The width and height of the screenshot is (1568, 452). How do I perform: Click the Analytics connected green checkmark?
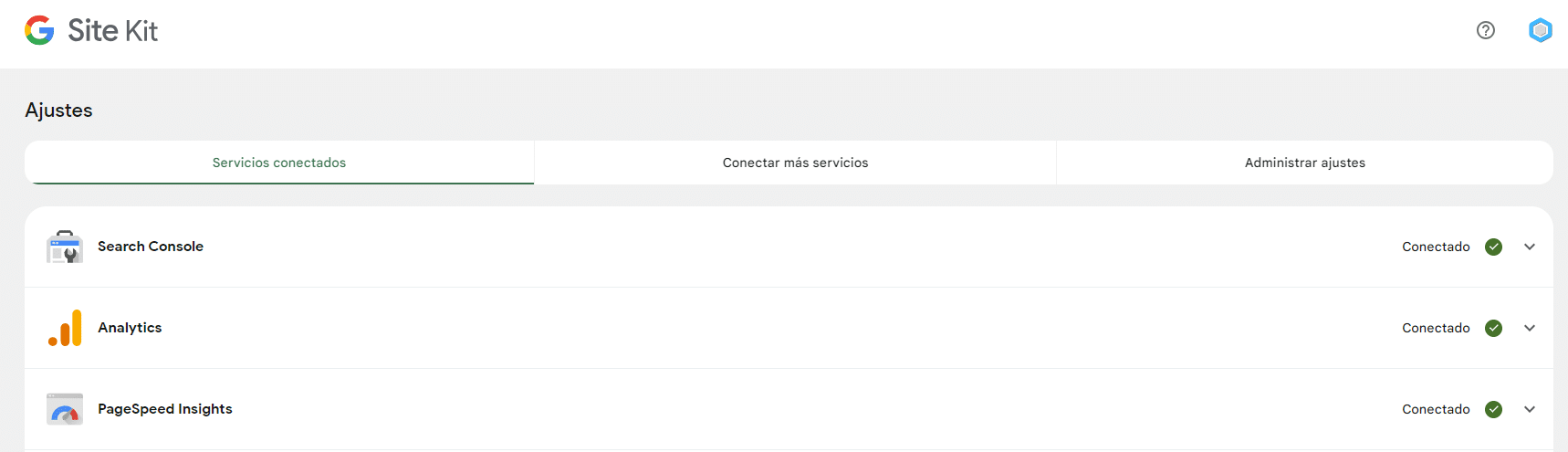pyautogui.click(x=1494, y=328)
